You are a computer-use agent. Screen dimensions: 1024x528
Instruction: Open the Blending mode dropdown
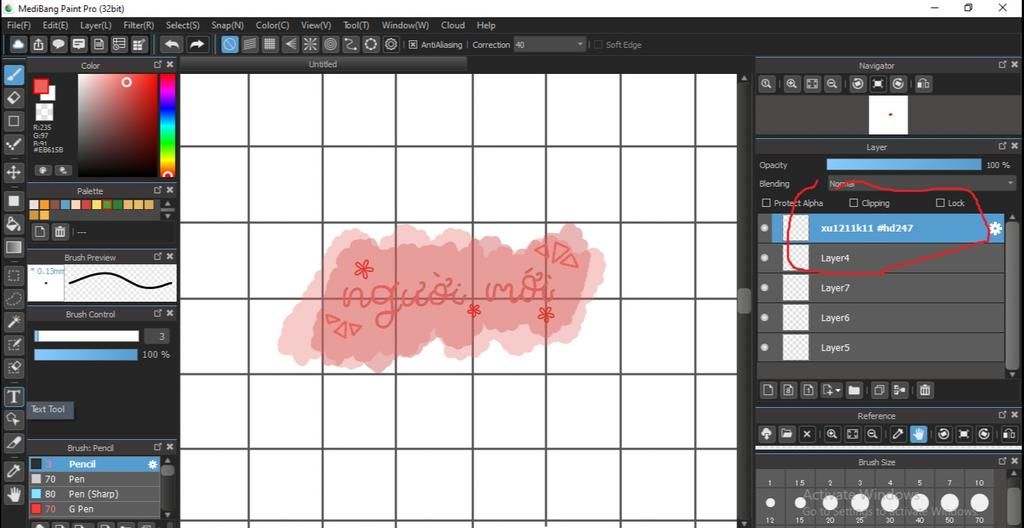click(x=922, y=184)
